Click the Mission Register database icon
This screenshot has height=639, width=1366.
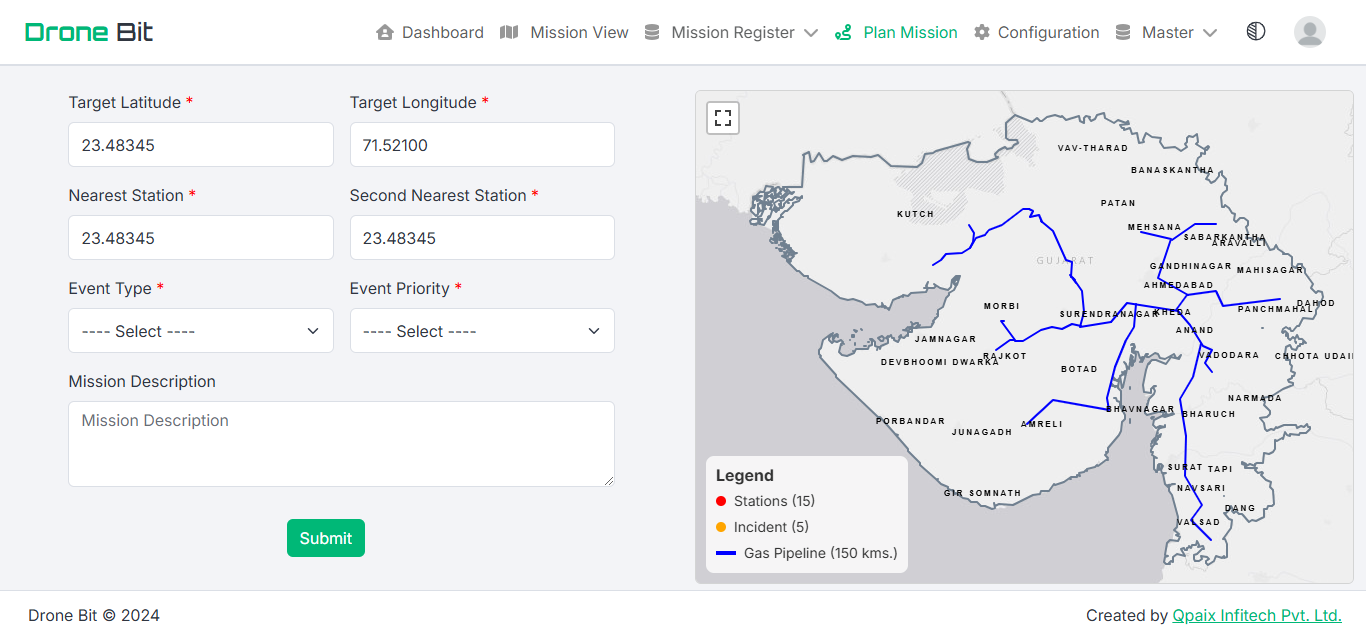coord(652,33)
